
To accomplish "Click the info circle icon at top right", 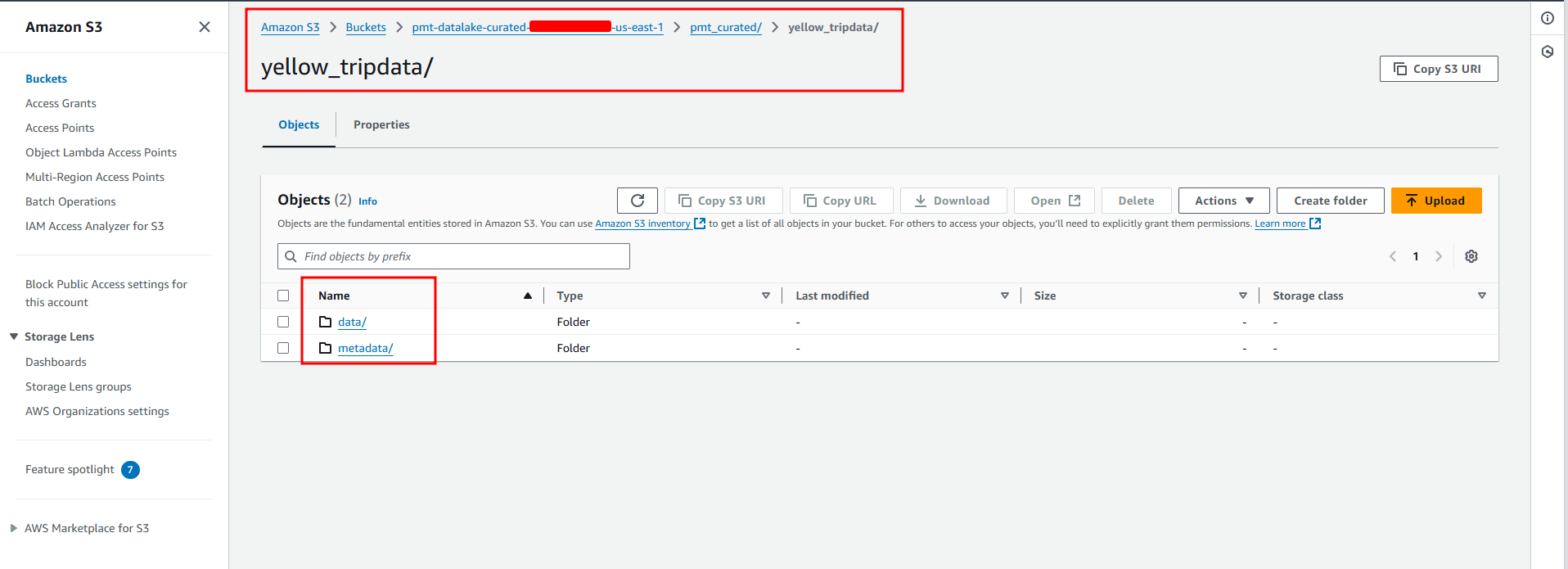I will click(1547, 18).
